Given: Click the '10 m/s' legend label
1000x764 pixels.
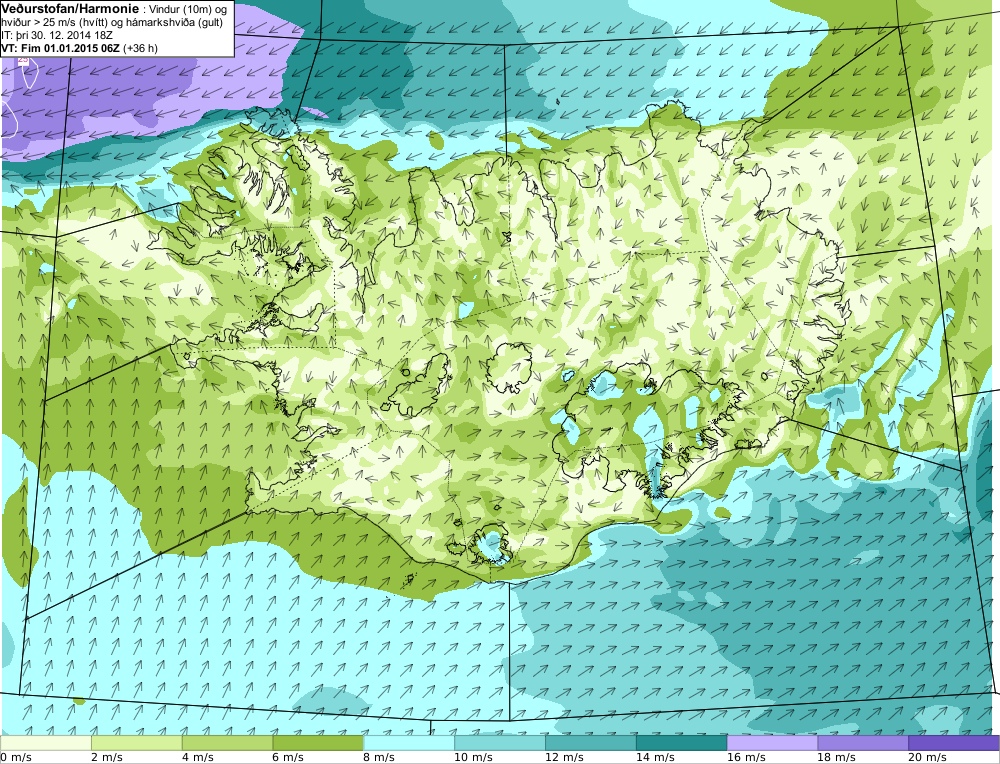Looking at the screenshot, I should click(473, 757).
